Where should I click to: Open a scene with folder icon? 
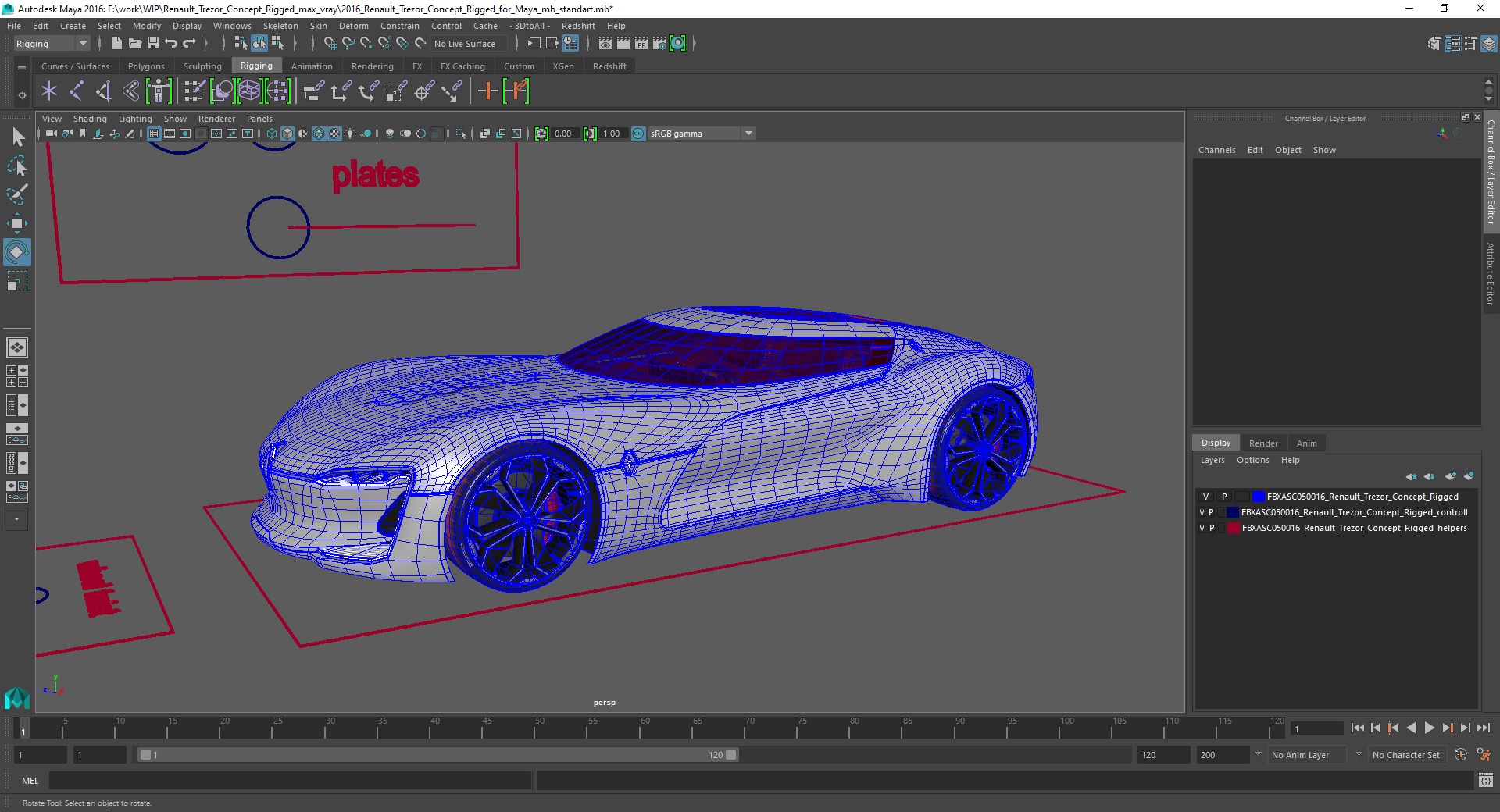134,44
